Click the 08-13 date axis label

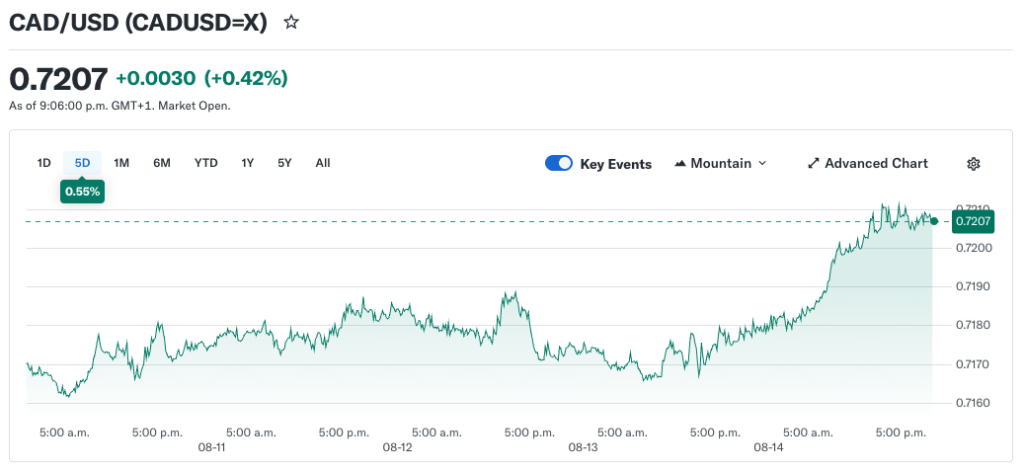[583, 448]
